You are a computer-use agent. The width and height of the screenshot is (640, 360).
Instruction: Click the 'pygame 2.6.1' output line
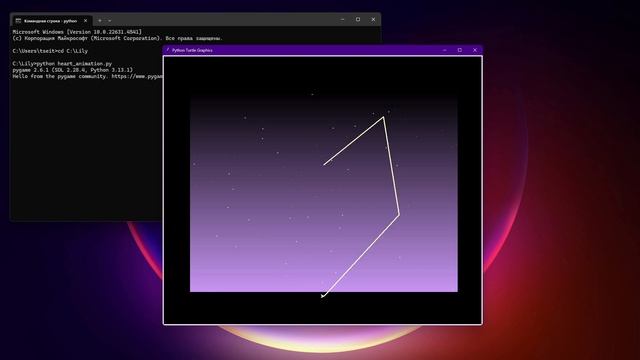pyautogui.click(x=73, y=70)
